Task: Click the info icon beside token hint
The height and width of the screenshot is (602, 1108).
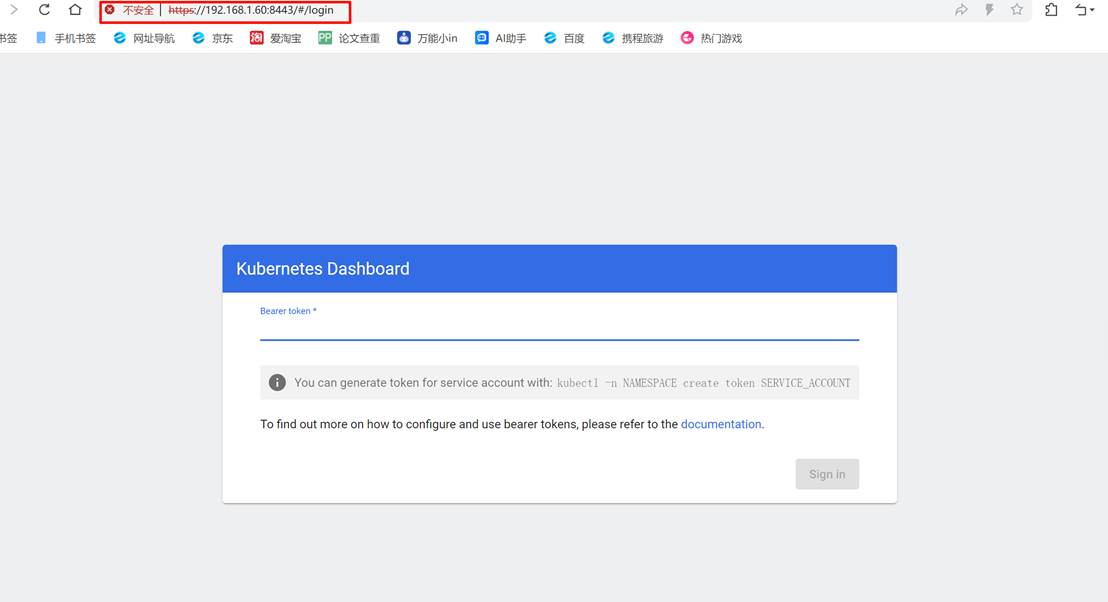Action: [277, 382]
